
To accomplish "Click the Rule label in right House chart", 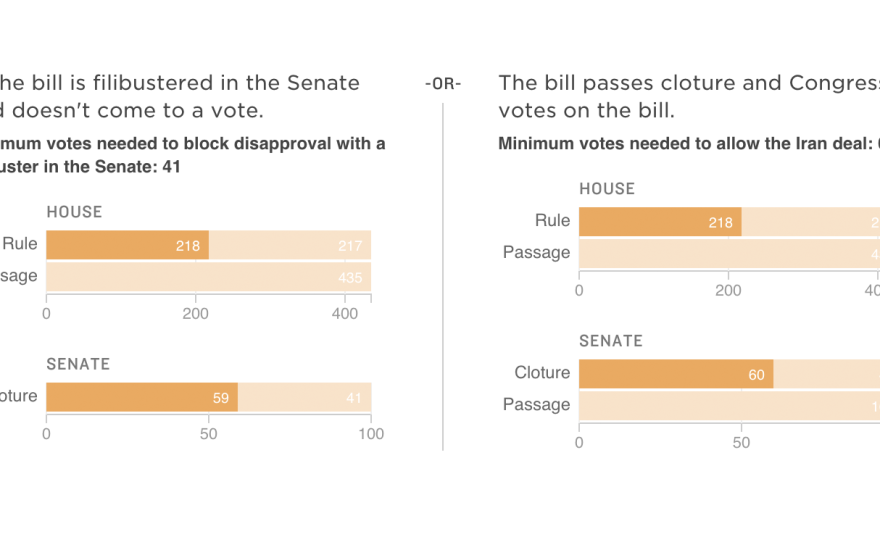I will tap(552, 221).
